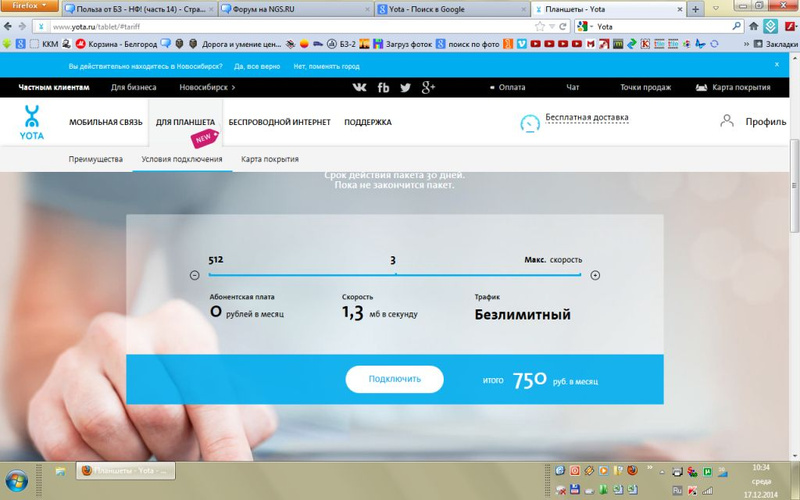Open Точки продаж link
The image size is (800, 500).
[x=645, y=87]
